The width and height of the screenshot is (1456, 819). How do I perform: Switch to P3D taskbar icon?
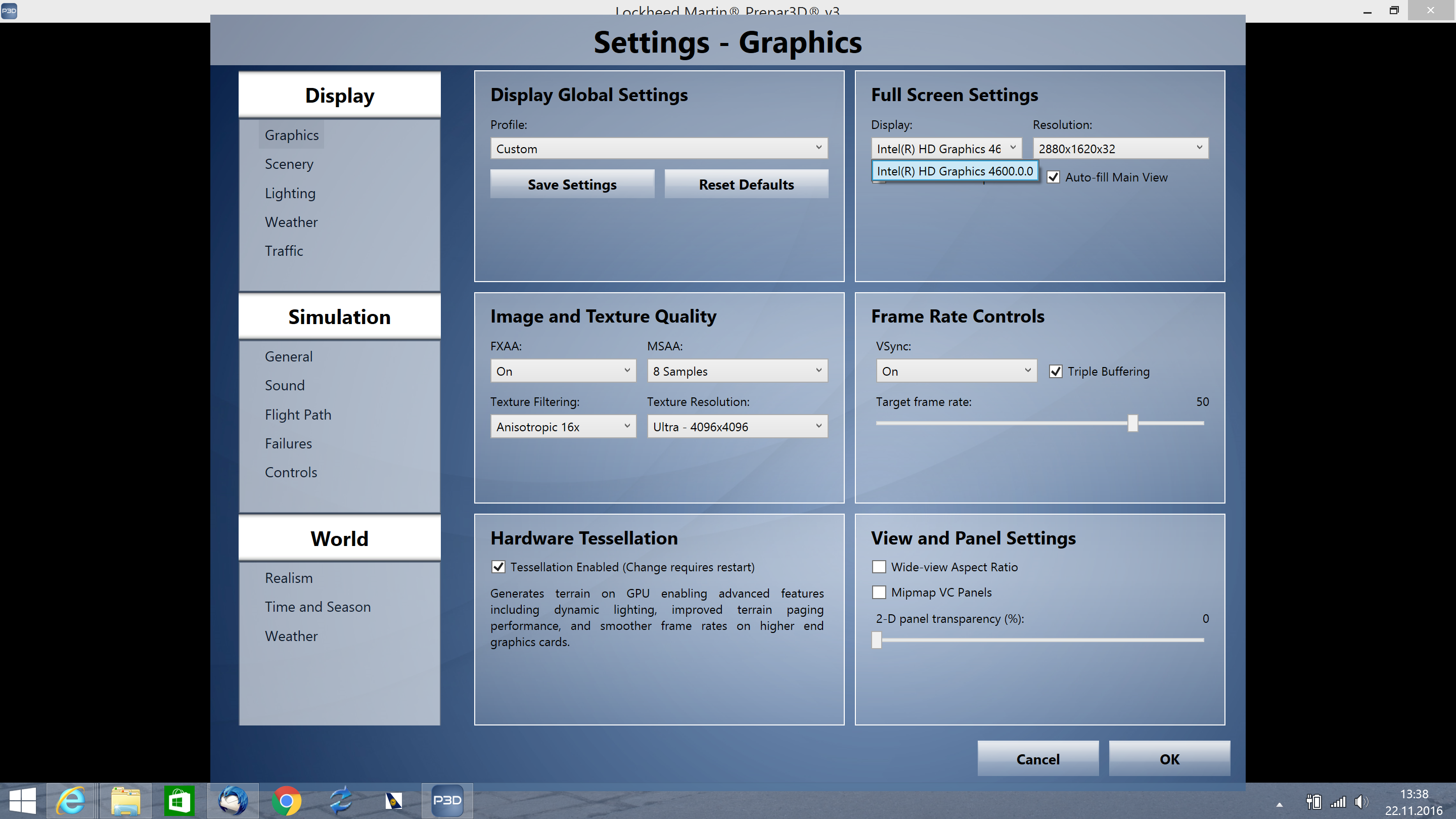(447, 801)
